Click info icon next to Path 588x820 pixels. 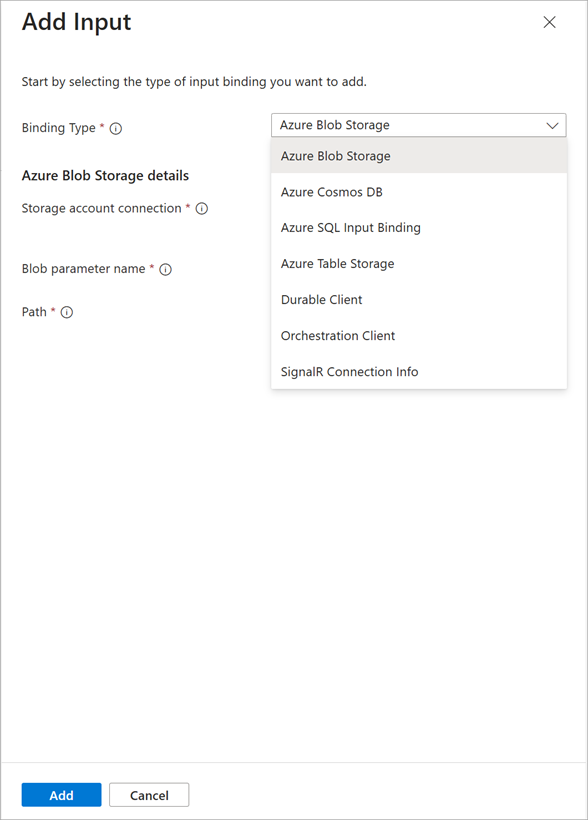(x=66, y=312)
